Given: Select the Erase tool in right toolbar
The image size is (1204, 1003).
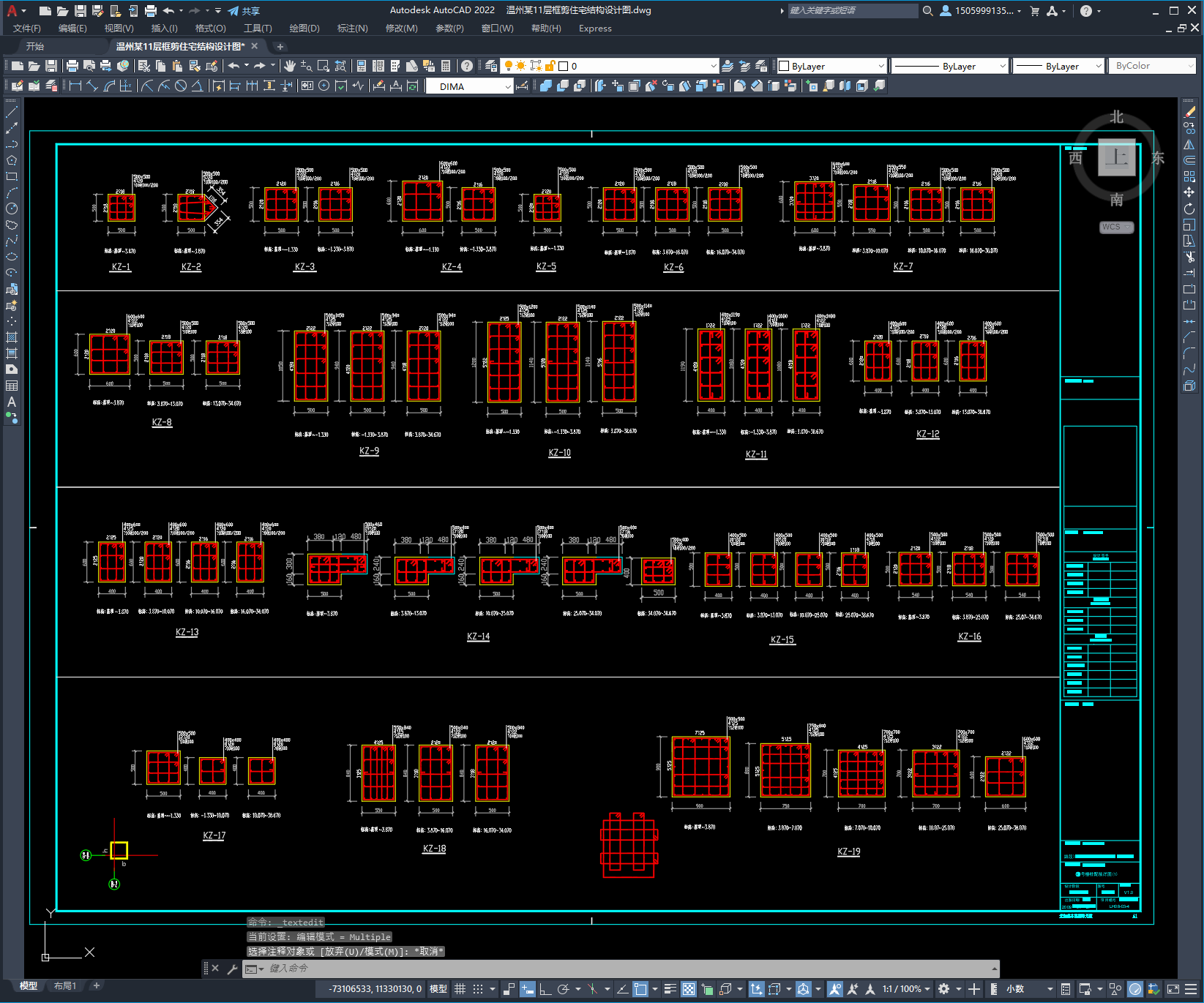Looking at the screenshot, I should (x=1189, y=112).
